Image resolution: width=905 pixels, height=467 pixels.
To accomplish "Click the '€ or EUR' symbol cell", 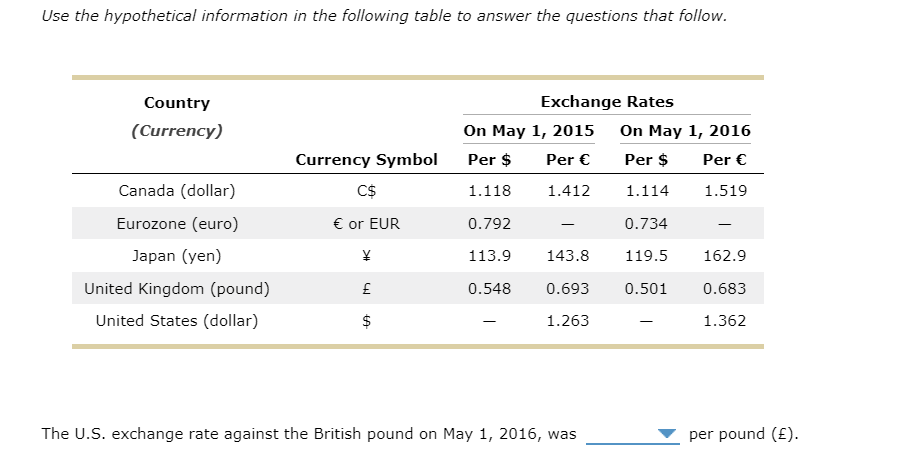I will pos(366,223).
